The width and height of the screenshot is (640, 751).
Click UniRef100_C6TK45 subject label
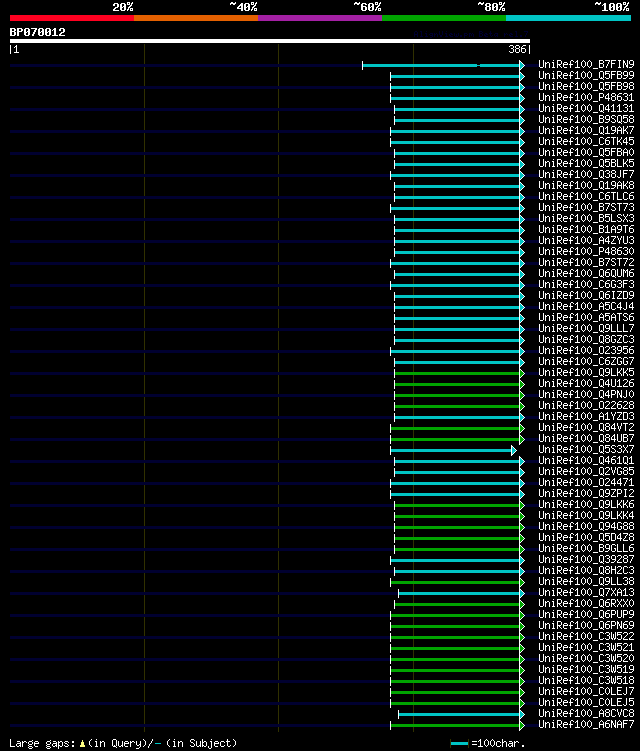(586, 141)
